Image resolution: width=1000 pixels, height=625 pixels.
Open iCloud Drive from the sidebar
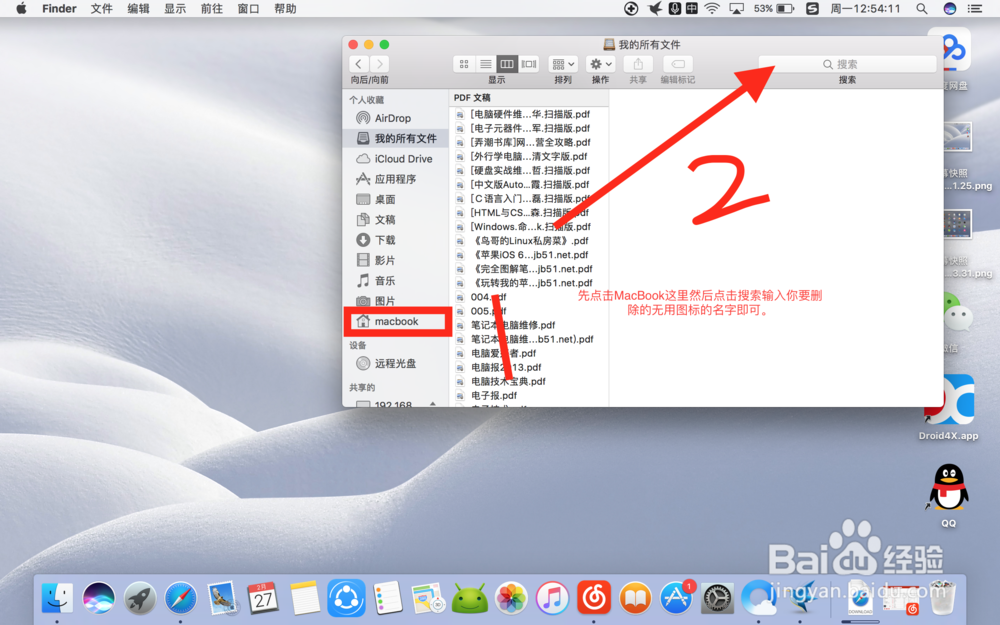[x=395, y=159]
